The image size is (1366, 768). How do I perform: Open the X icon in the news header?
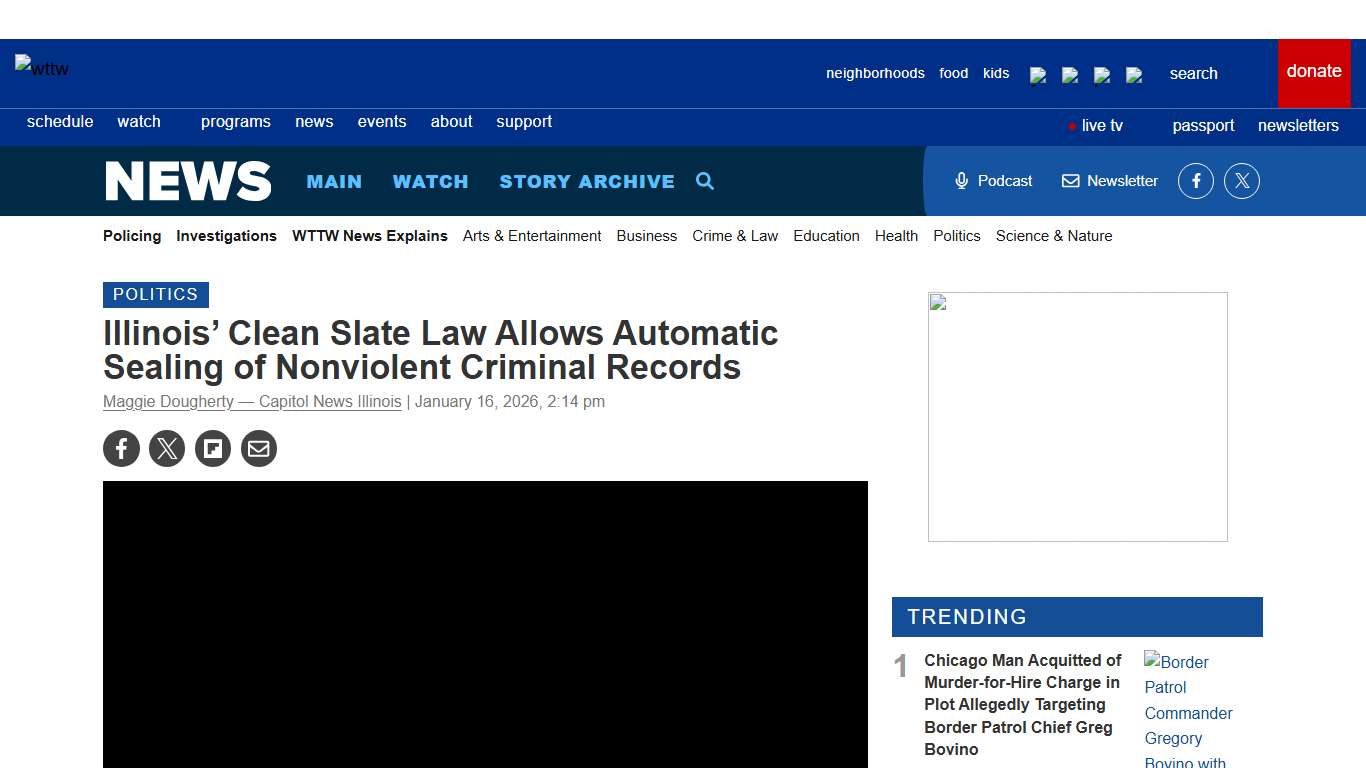(1242, 181)
